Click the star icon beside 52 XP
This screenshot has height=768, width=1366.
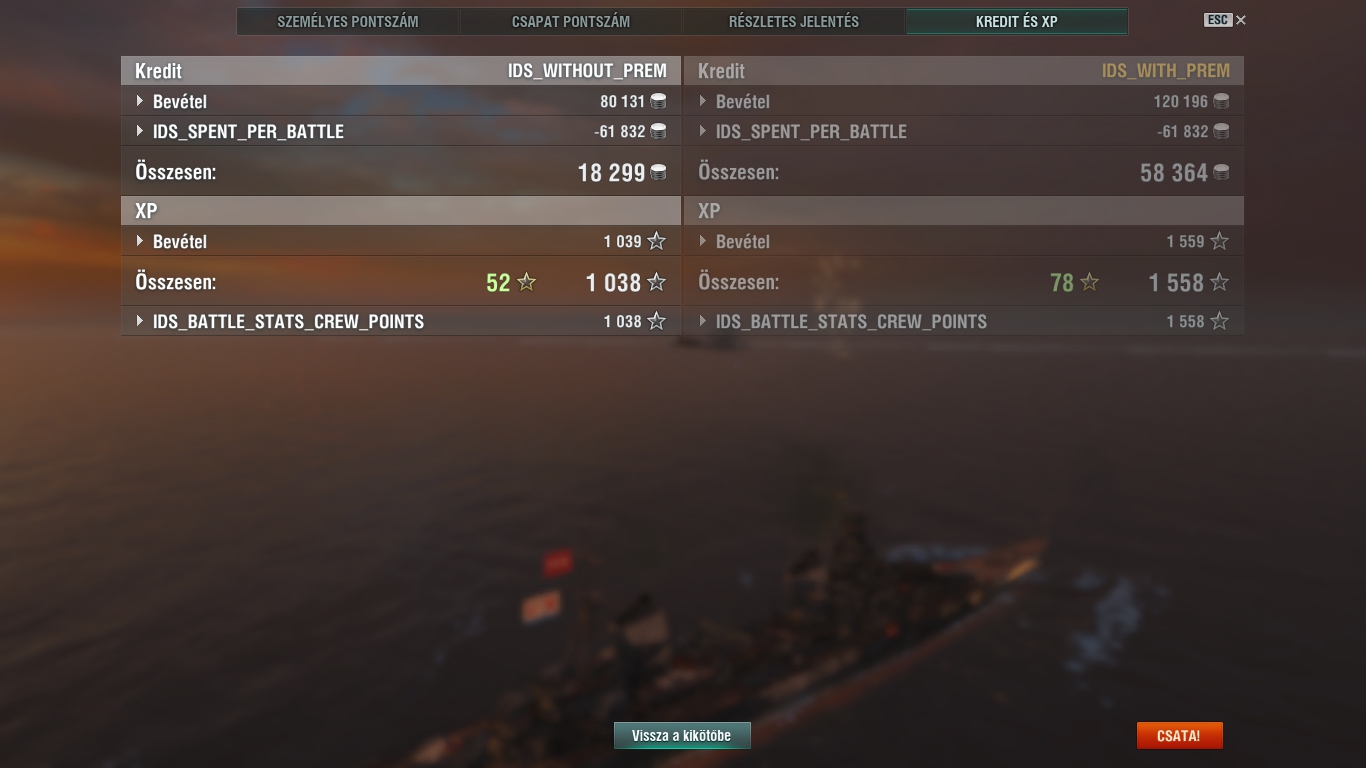[526, 282]
